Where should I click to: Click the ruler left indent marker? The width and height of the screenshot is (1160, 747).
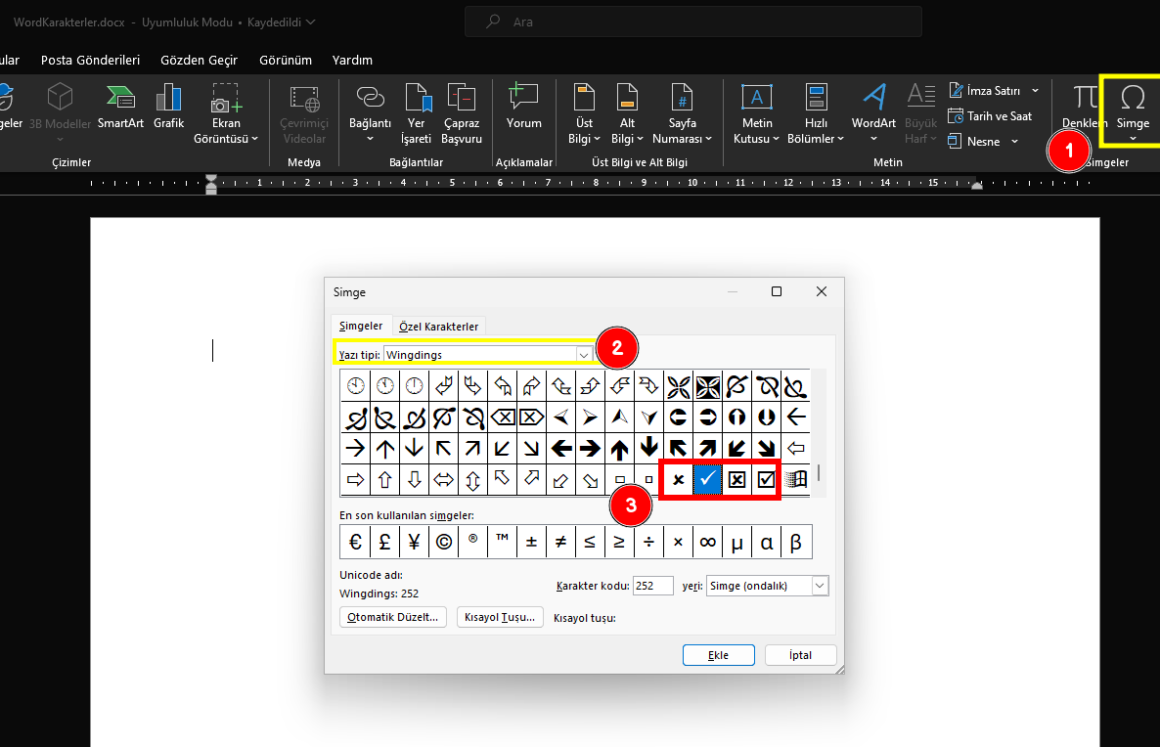point(211,184)
